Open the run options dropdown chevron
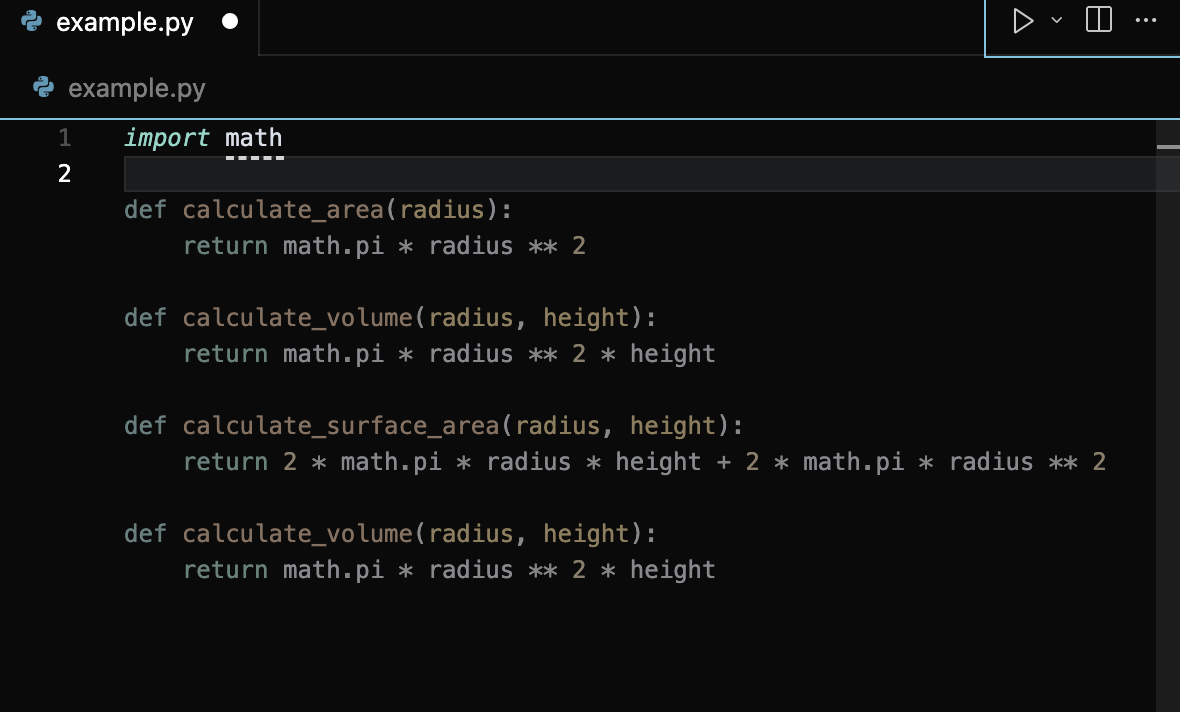This screenshot has width=1180, height=712. click(1057, 20)
